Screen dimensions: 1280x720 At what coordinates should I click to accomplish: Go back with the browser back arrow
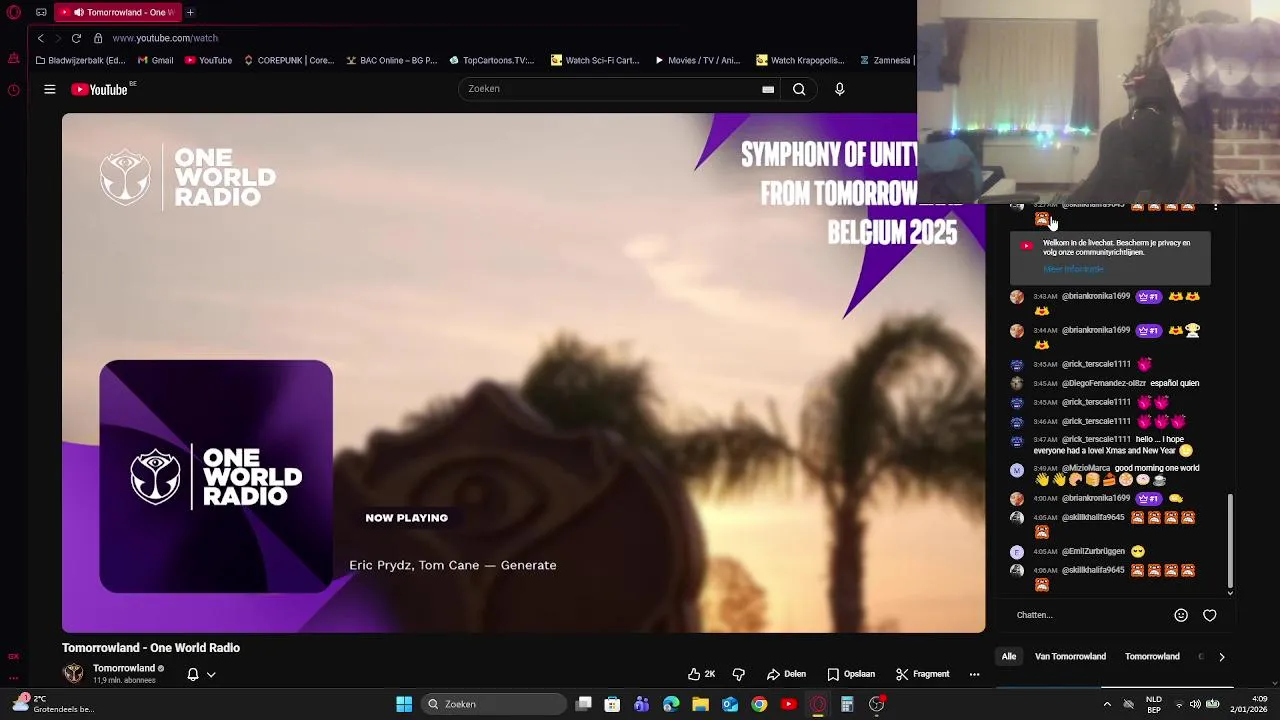click(40, 38)
